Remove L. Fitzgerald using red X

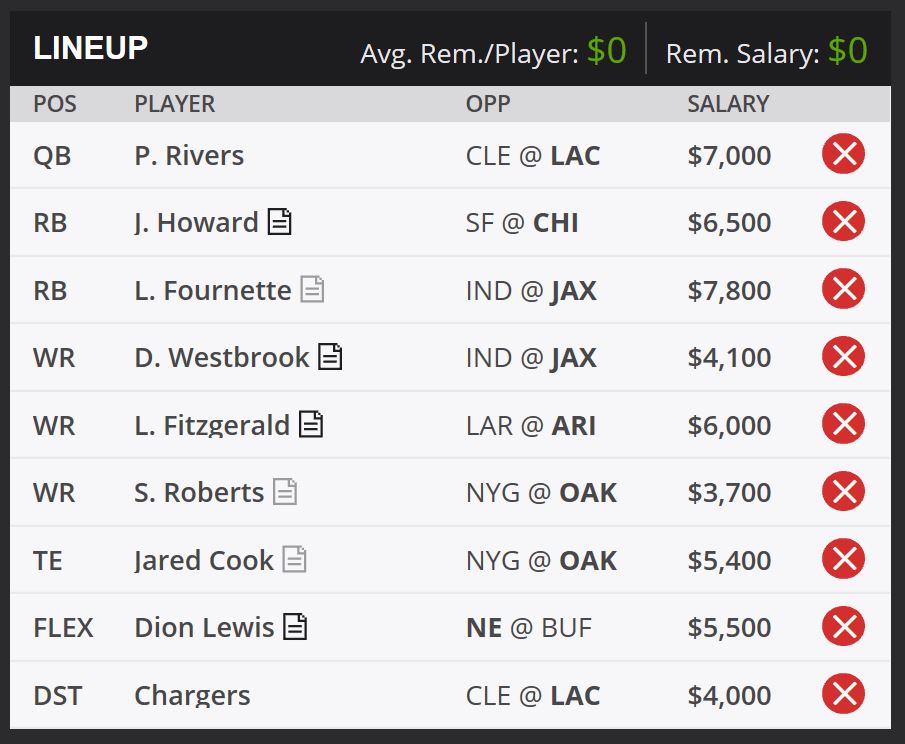843,424
